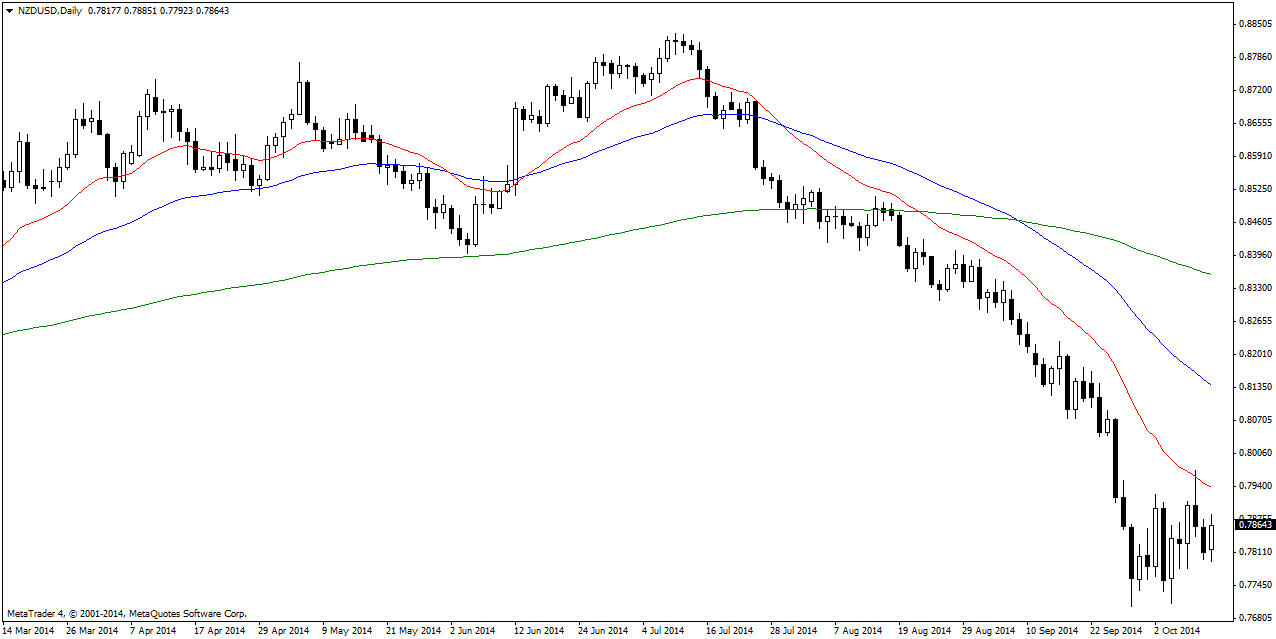Click the 0.88505 price axis label
The height and width of the screenshot is (639, 1276).
(1254, 23)
